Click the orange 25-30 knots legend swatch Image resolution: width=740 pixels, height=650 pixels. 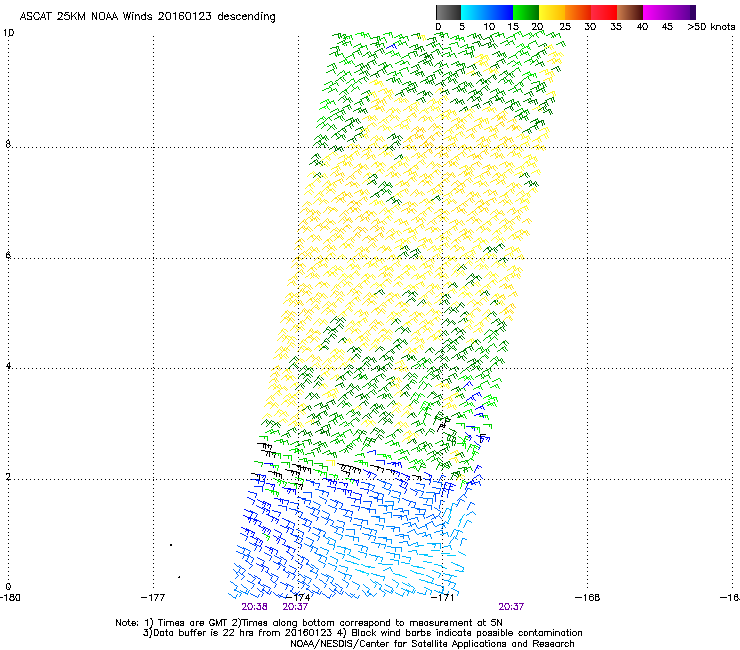pyautogui.click(x=578, y=12)
